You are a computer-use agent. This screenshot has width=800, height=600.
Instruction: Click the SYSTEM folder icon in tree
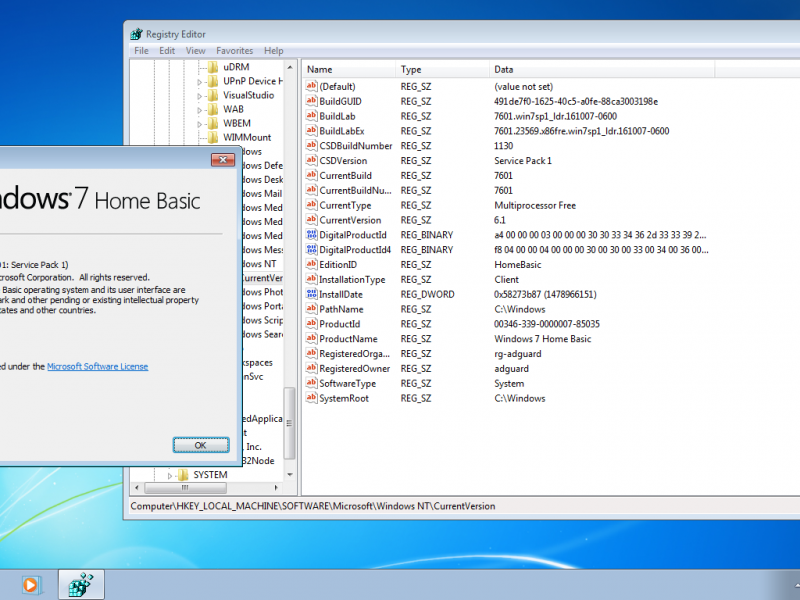183,475
